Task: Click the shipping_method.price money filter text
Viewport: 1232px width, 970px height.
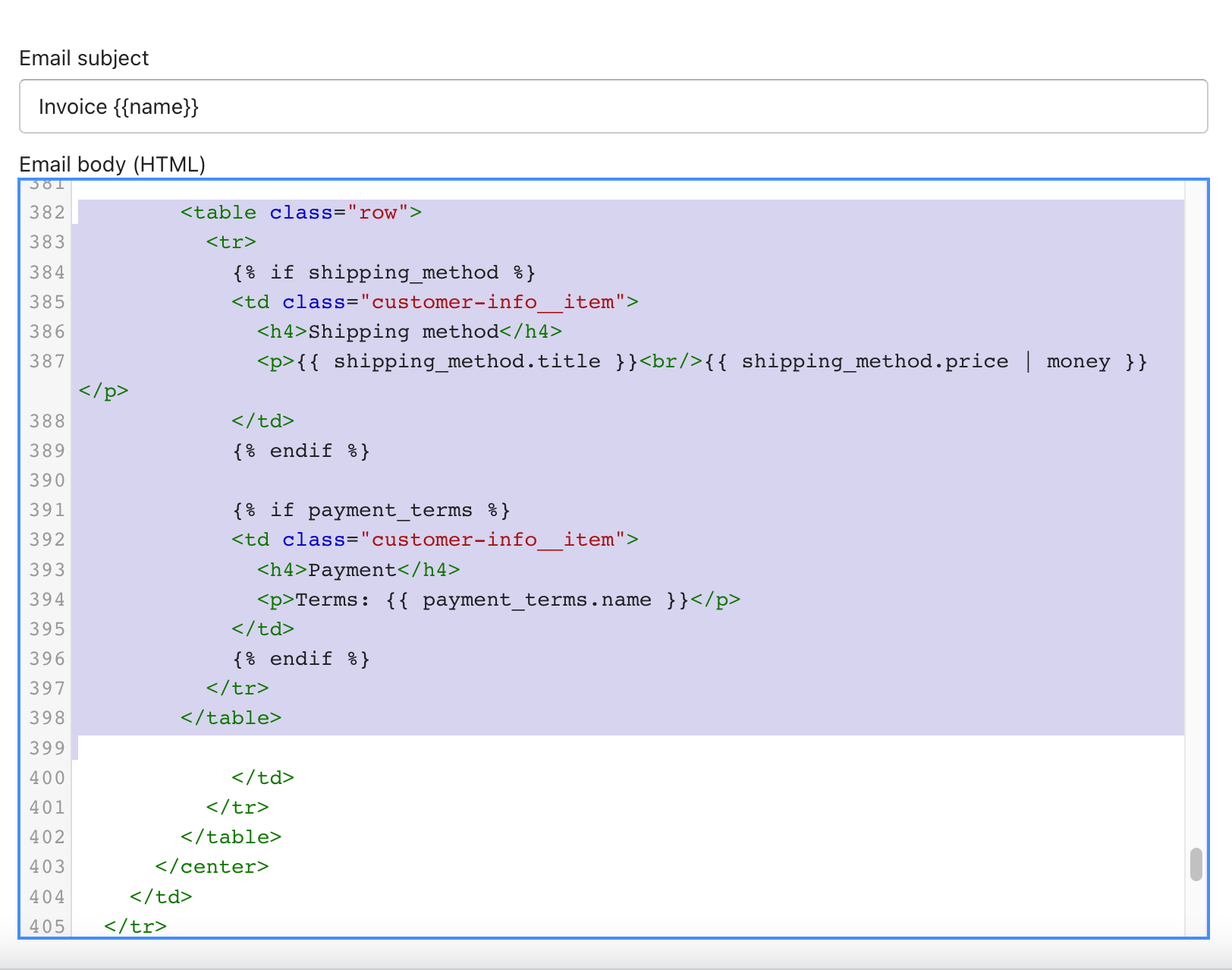Action: (926, 361)
